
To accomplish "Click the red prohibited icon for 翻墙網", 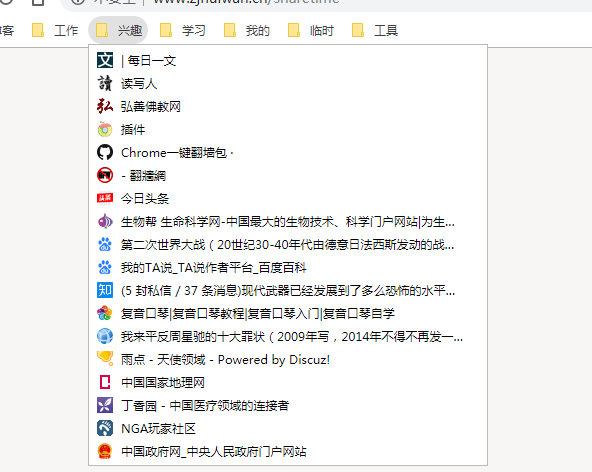I will point(105,176).
